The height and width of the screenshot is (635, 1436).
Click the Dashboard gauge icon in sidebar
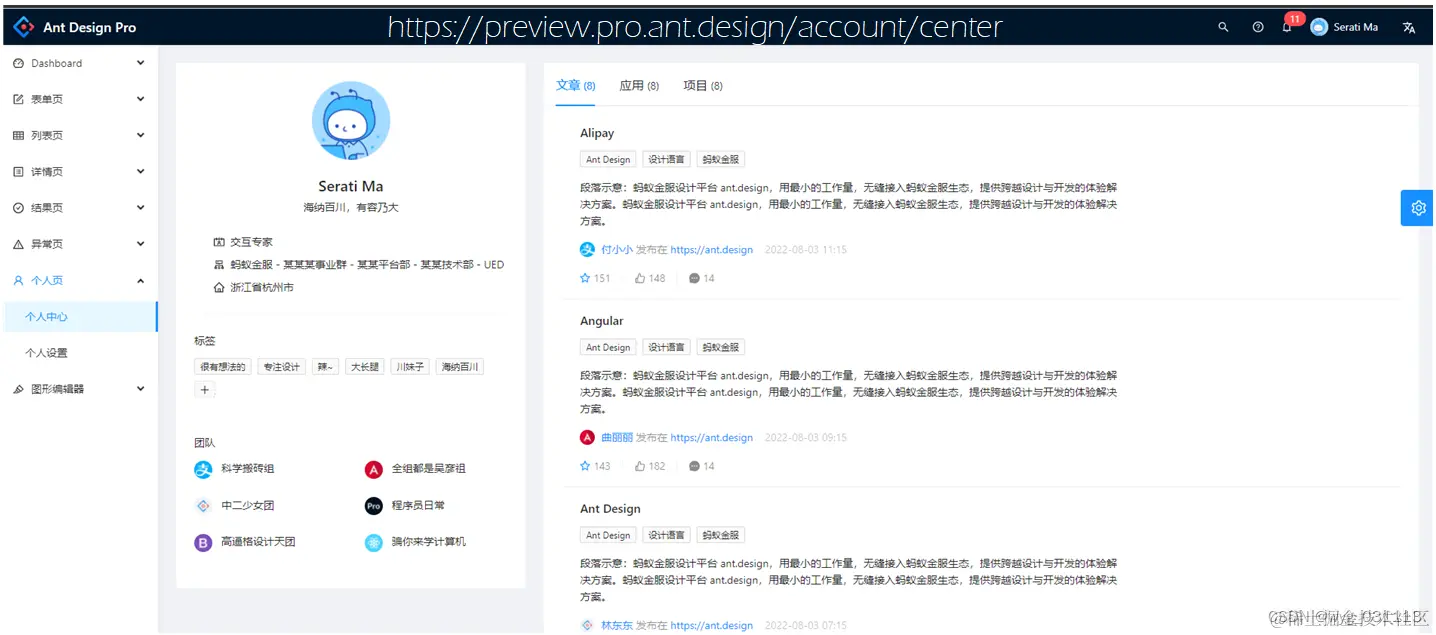[18, 63]
